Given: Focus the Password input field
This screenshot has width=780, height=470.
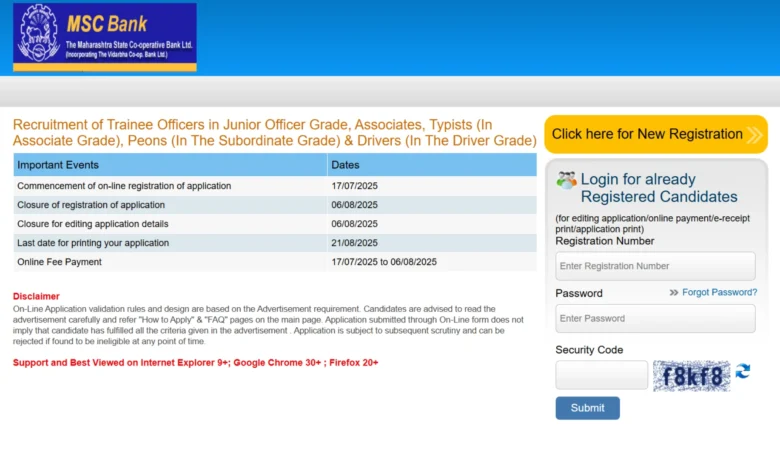Looking at the screenshot, I should (655, 318).
